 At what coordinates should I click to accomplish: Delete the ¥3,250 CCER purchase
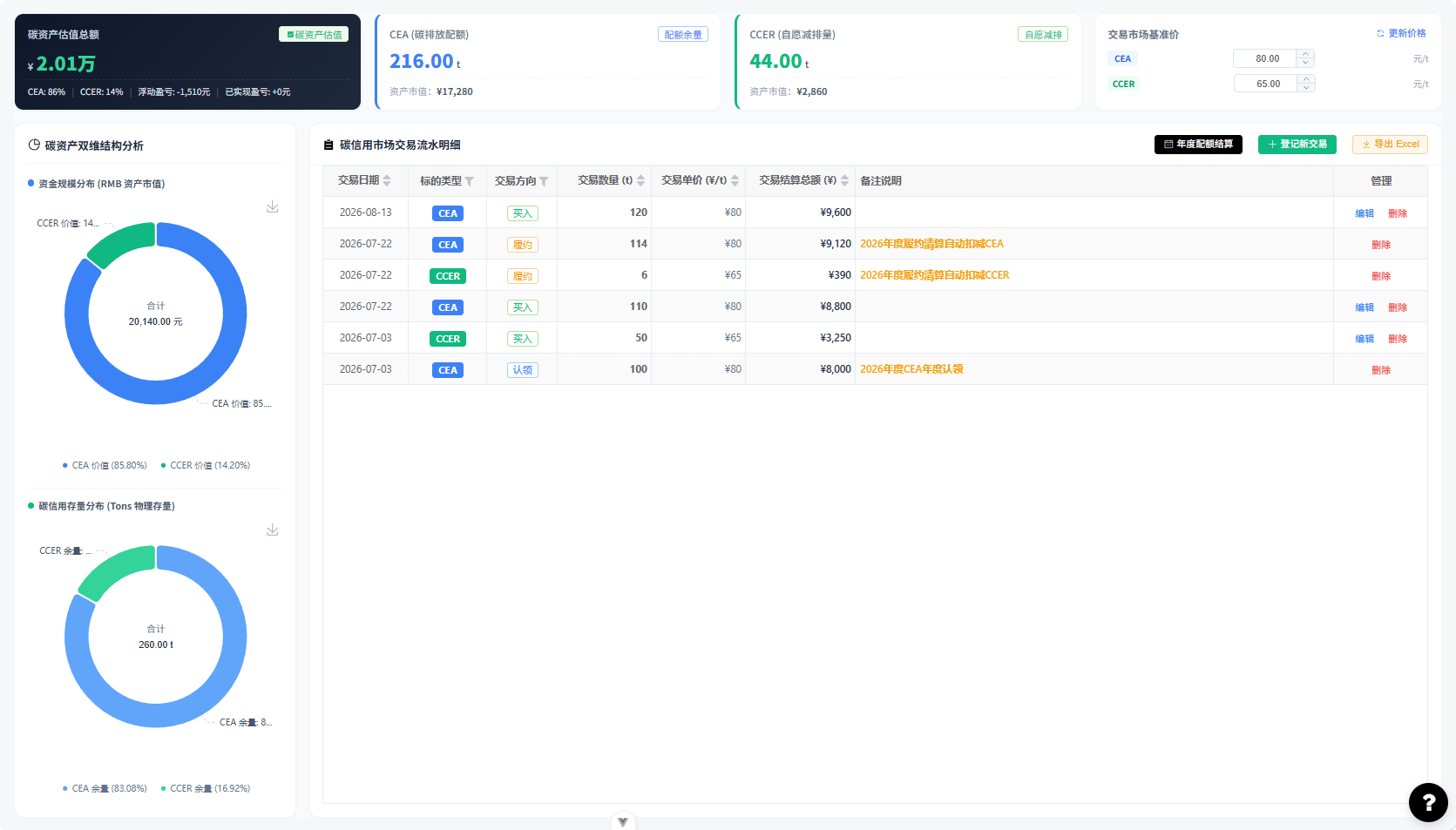point(1398,339)
